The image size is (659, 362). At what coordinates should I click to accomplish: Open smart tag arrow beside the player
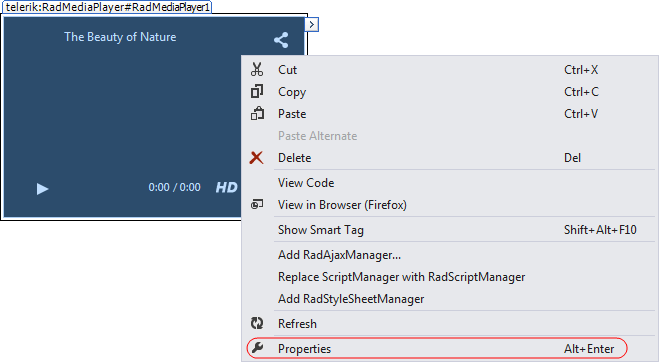(x=311, y=25)
